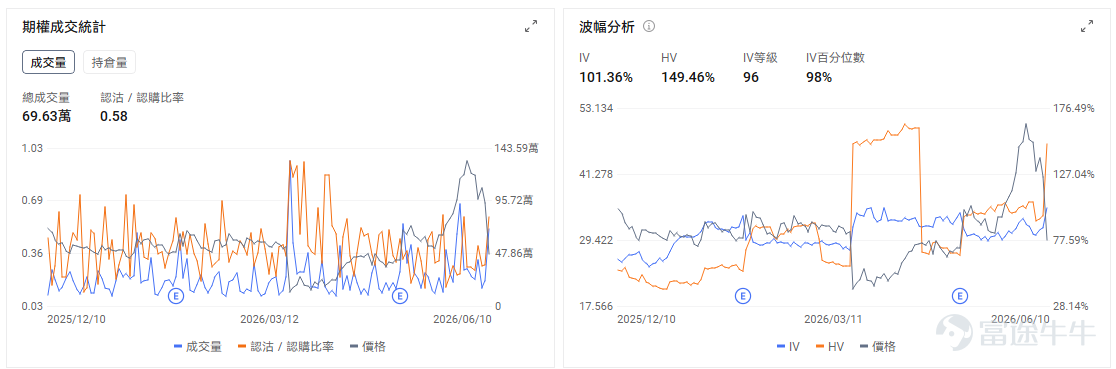Image resolution: width=1116 pixels, height=369 pixels.
Task: Click first earnings E marker in 波幅分析 chart
Action: [742, 295]
